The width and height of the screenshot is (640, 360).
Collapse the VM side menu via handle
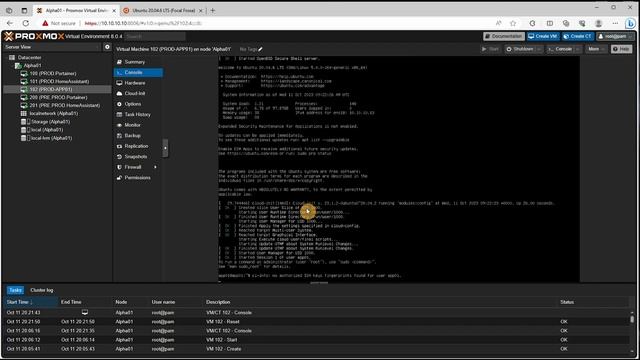pyautogui.click(x=165, y=148)
